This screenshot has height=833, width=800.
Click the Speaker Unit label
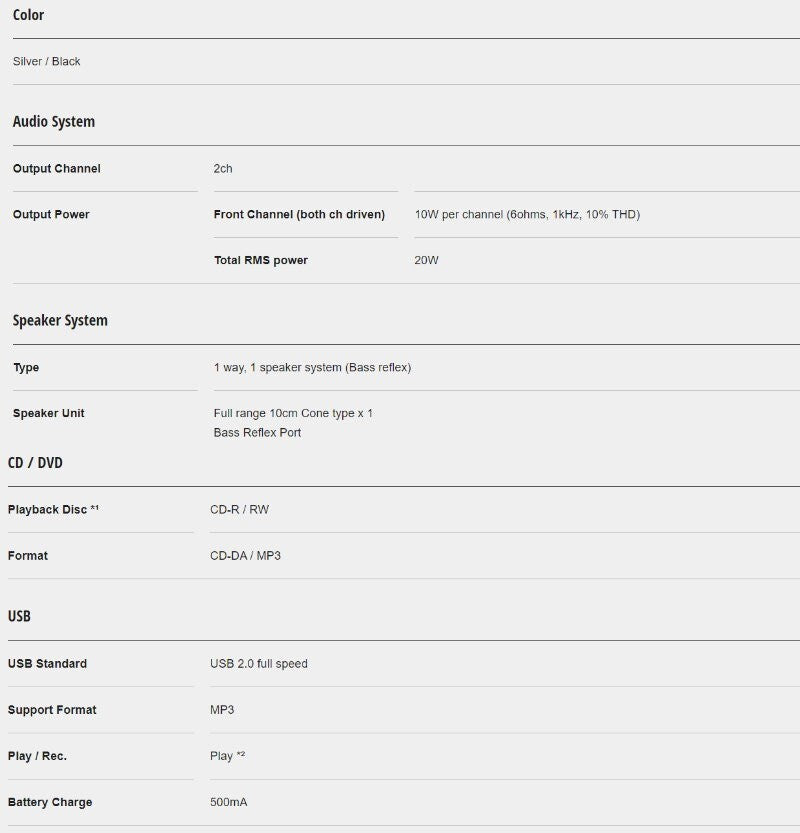pos(48,413)
